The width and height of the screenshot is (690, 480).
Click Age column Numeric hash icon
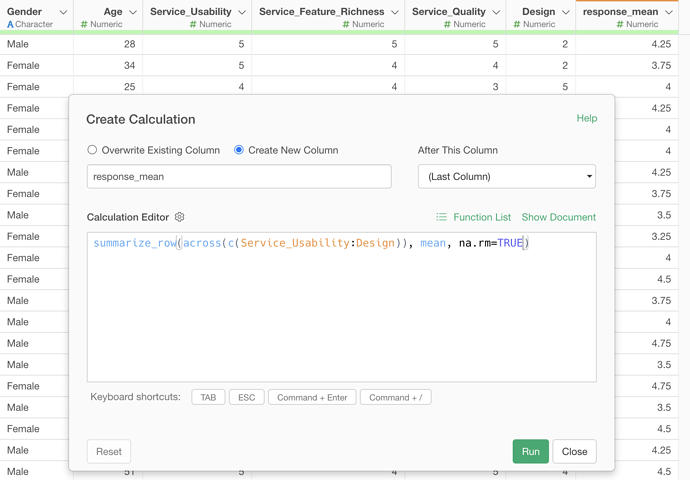click(x=84, y=24)
